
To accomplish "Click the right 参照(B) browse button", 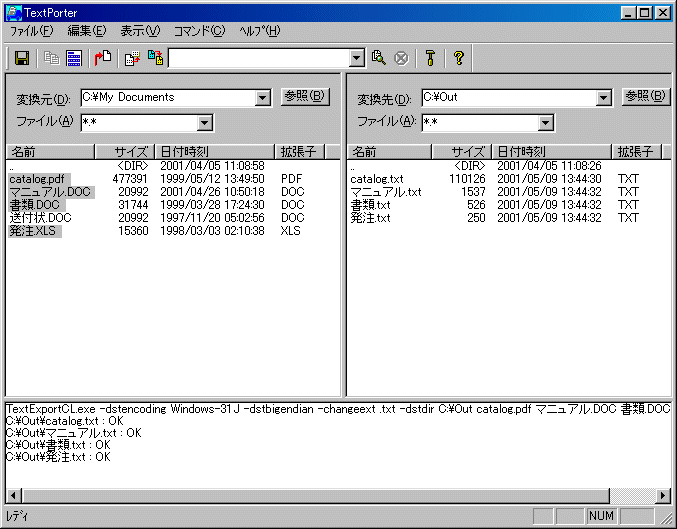I will tap(645, 97).
